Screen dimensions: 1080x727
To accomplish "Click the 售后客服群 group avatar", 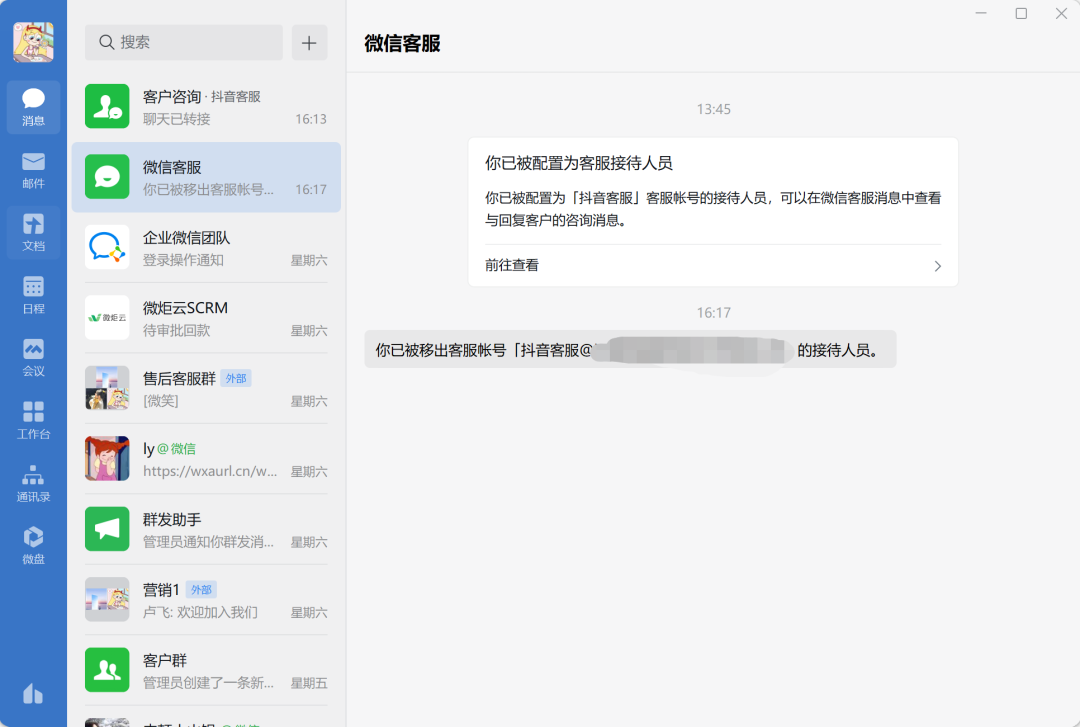I will pos(107,387).
